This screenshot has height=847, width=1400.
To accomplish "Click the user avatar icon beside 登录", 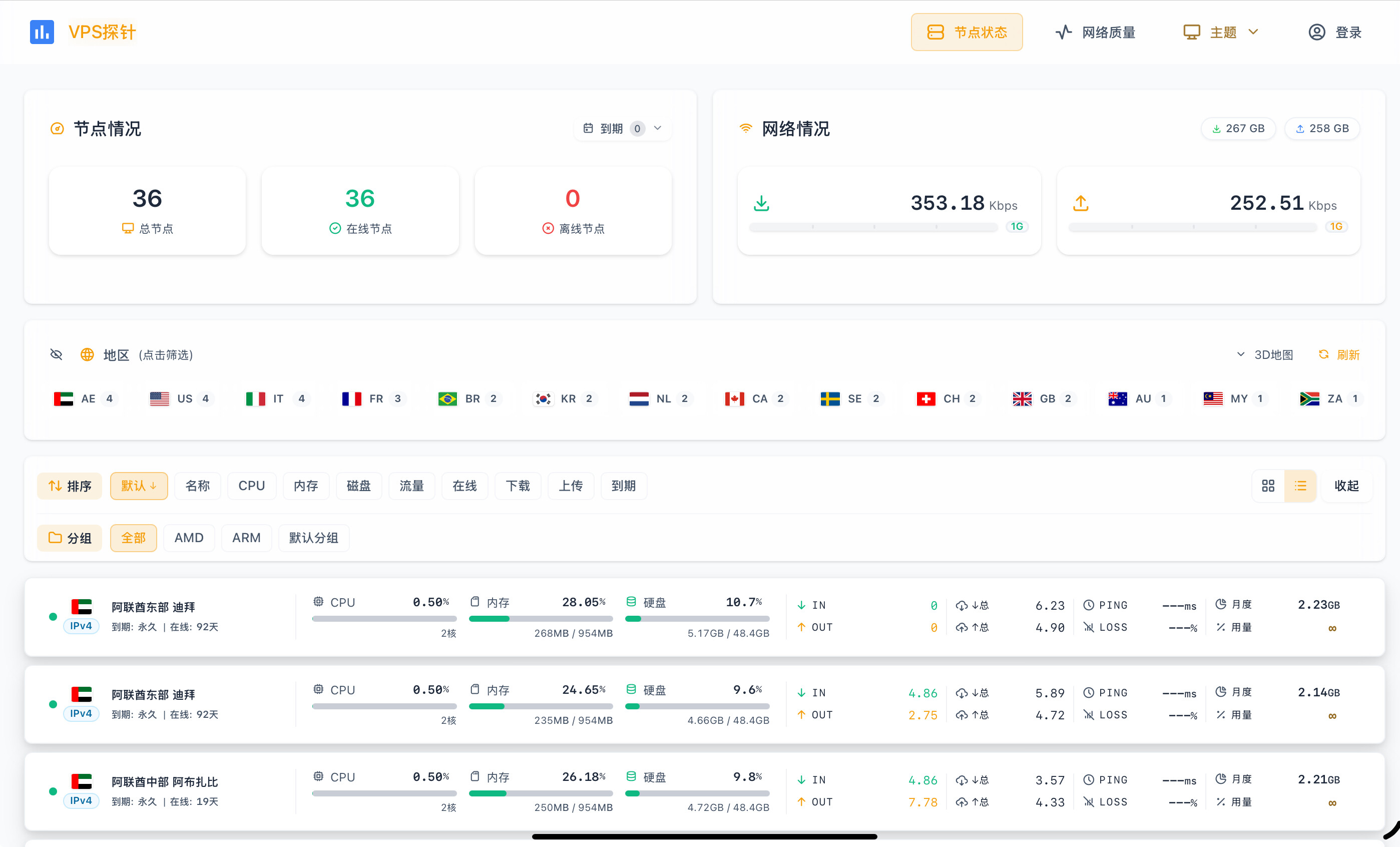I will click(1316, 33).
